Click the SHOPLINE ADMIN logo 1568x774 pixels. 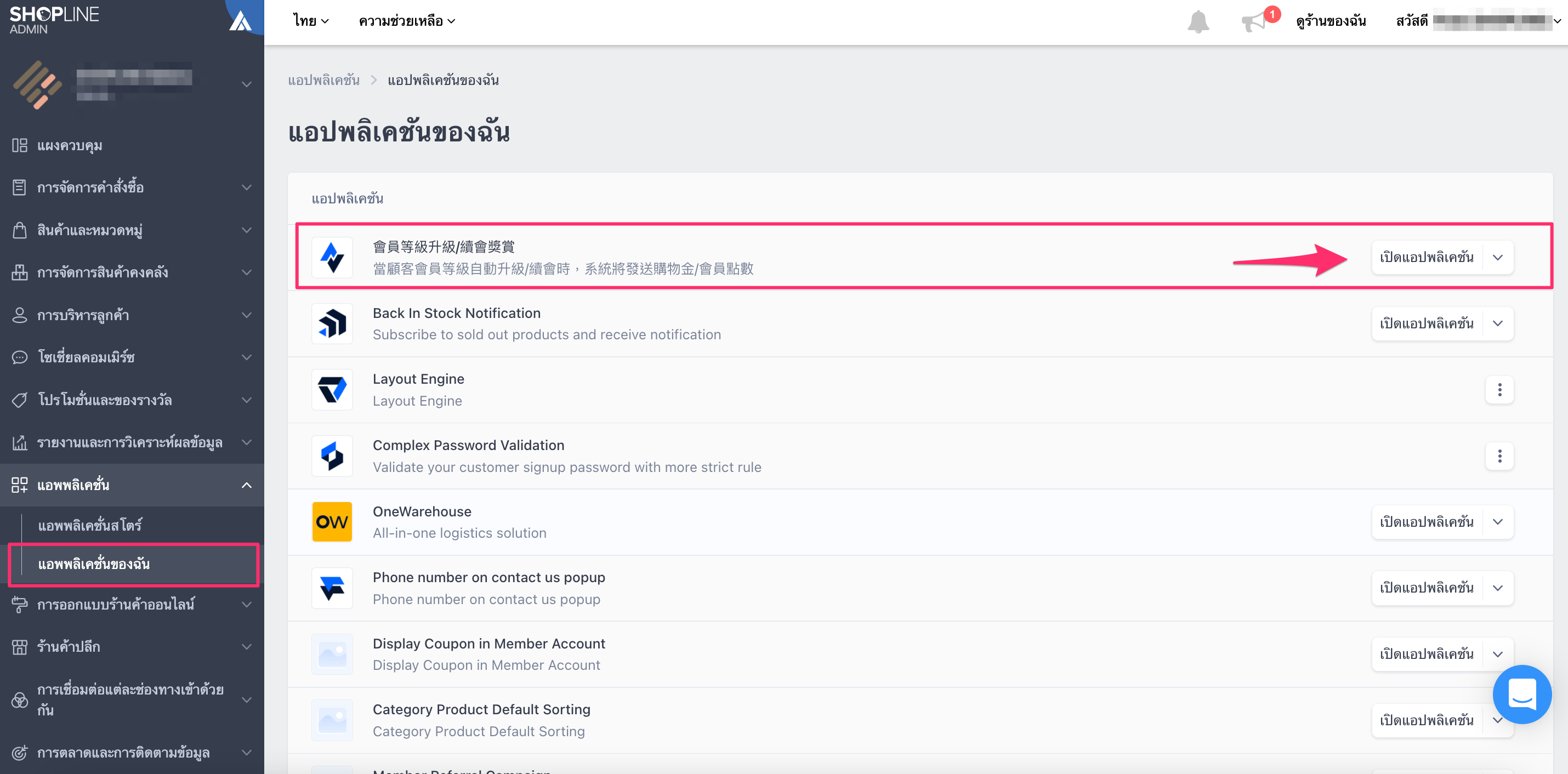pyautogui.click(x=54, y=20)
